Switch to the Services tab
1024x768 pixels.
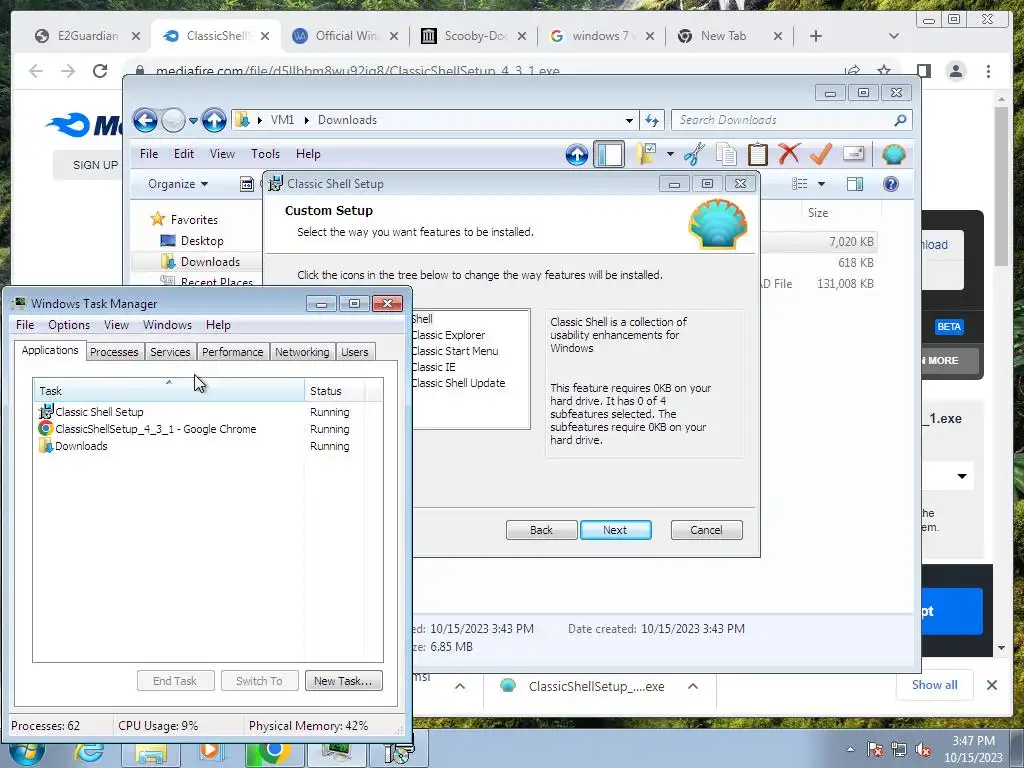[x=170, y=352]
